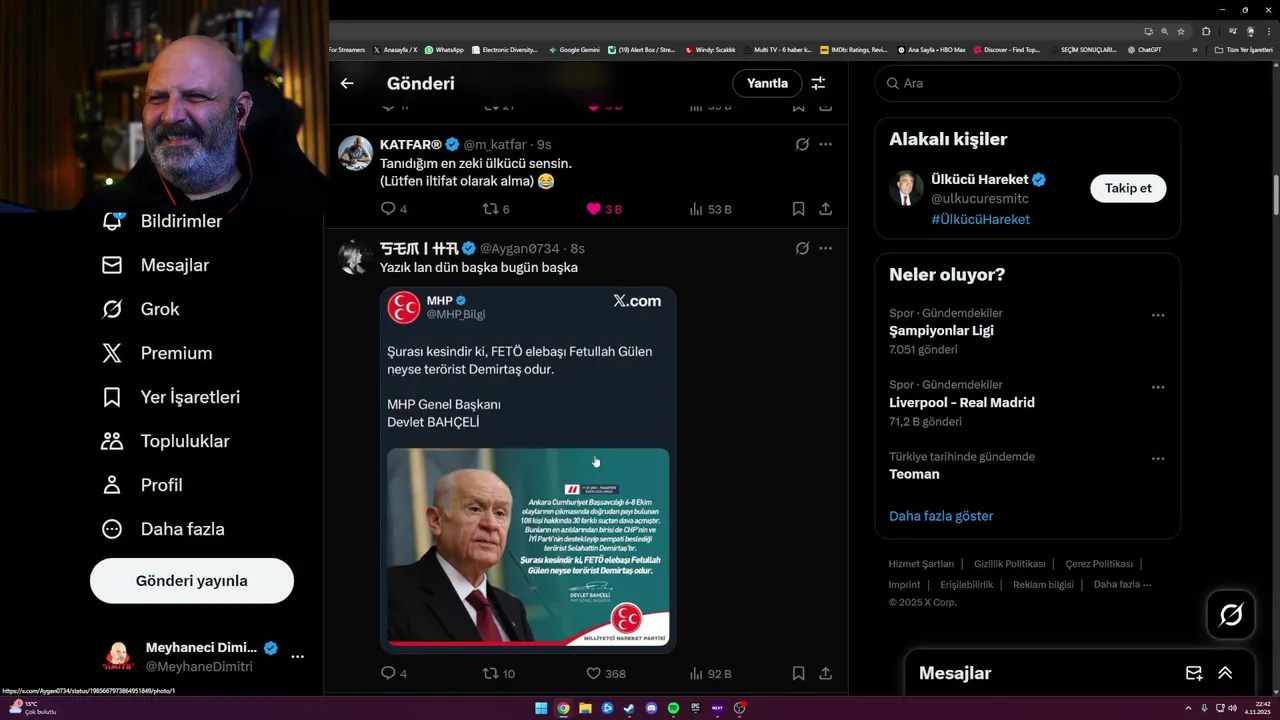Open Topluluklar in the sidebar

pyautogui.click(x=166, y=441)
